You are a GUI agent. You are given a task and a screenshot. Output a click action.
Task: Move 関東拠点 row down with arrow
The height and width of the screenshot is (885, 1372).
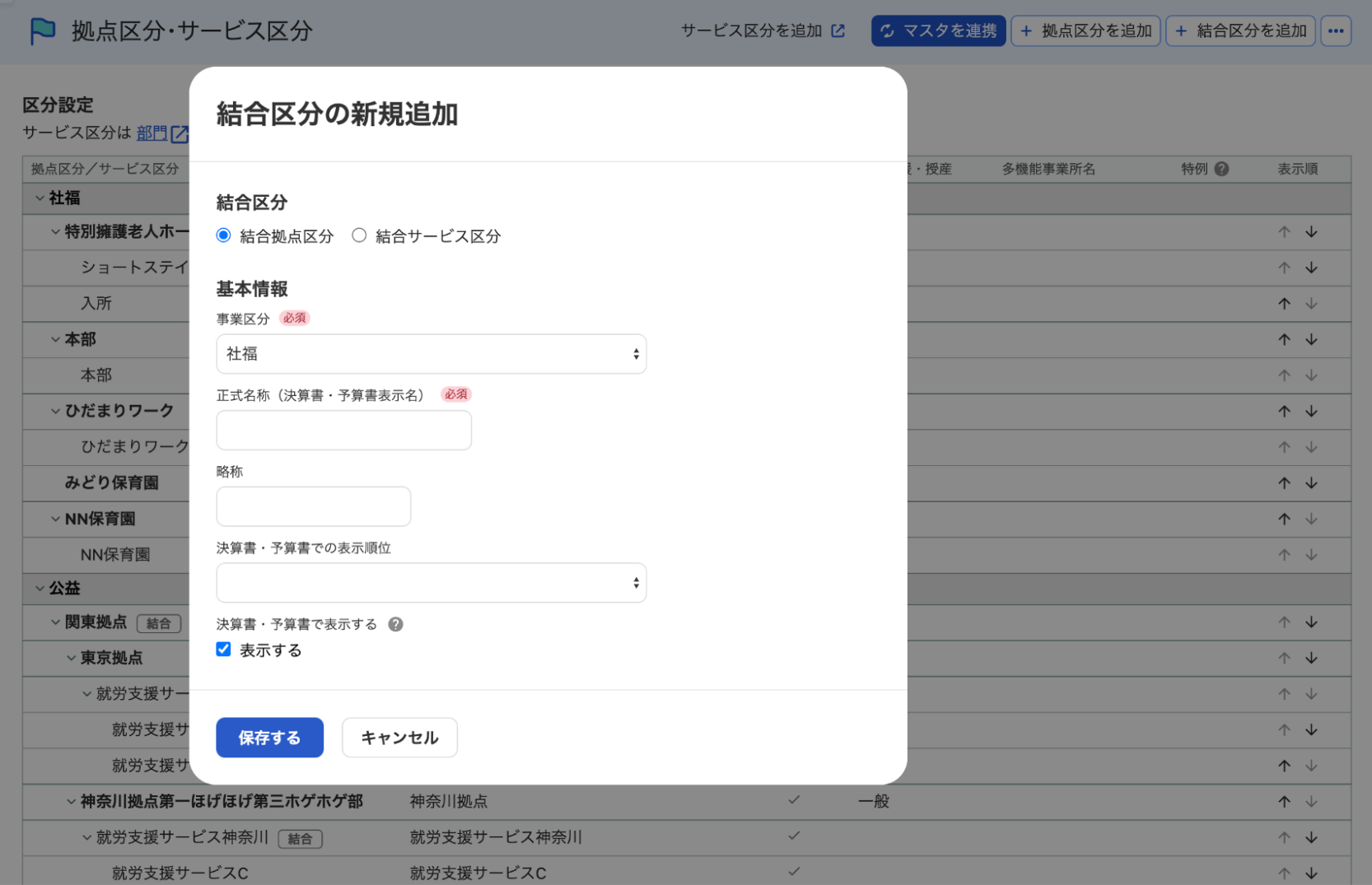click(1311, 622)
